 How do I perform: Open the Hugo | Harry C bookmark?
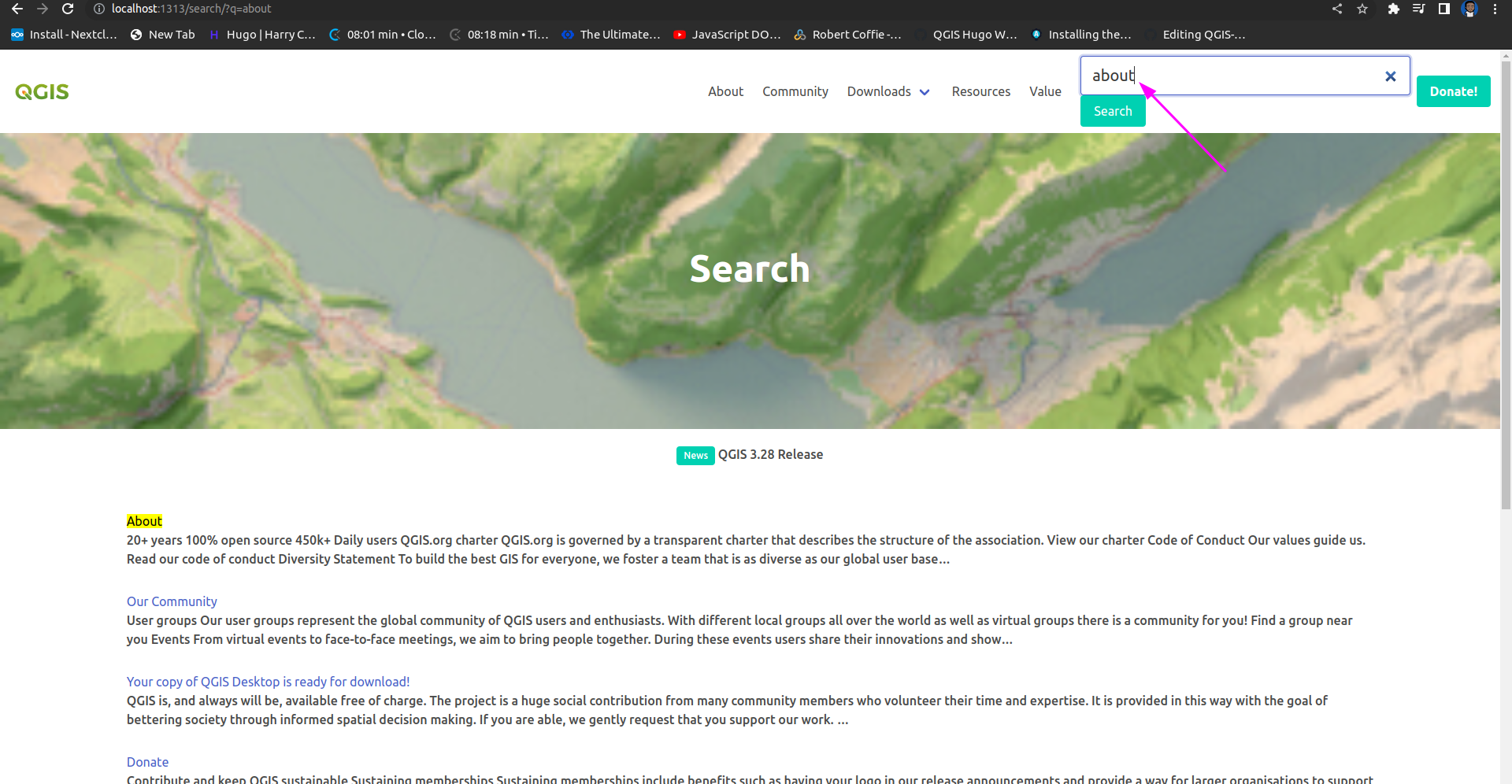pos(262,34)
